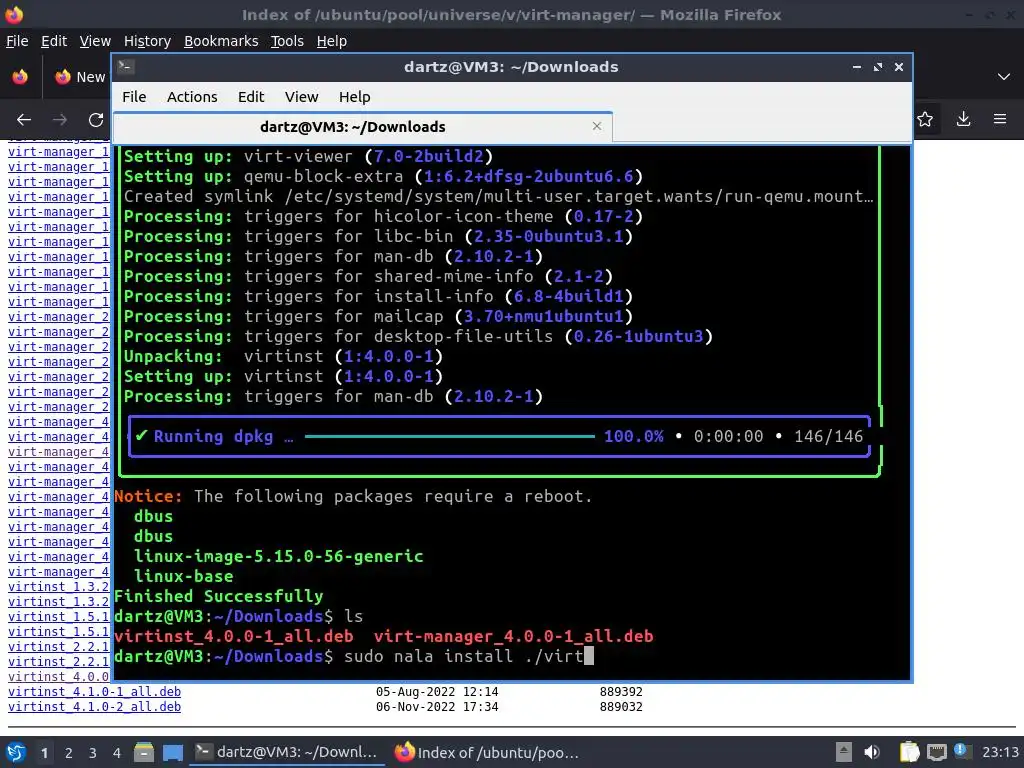Switch to workspace 4

click(x=116, y=753)
